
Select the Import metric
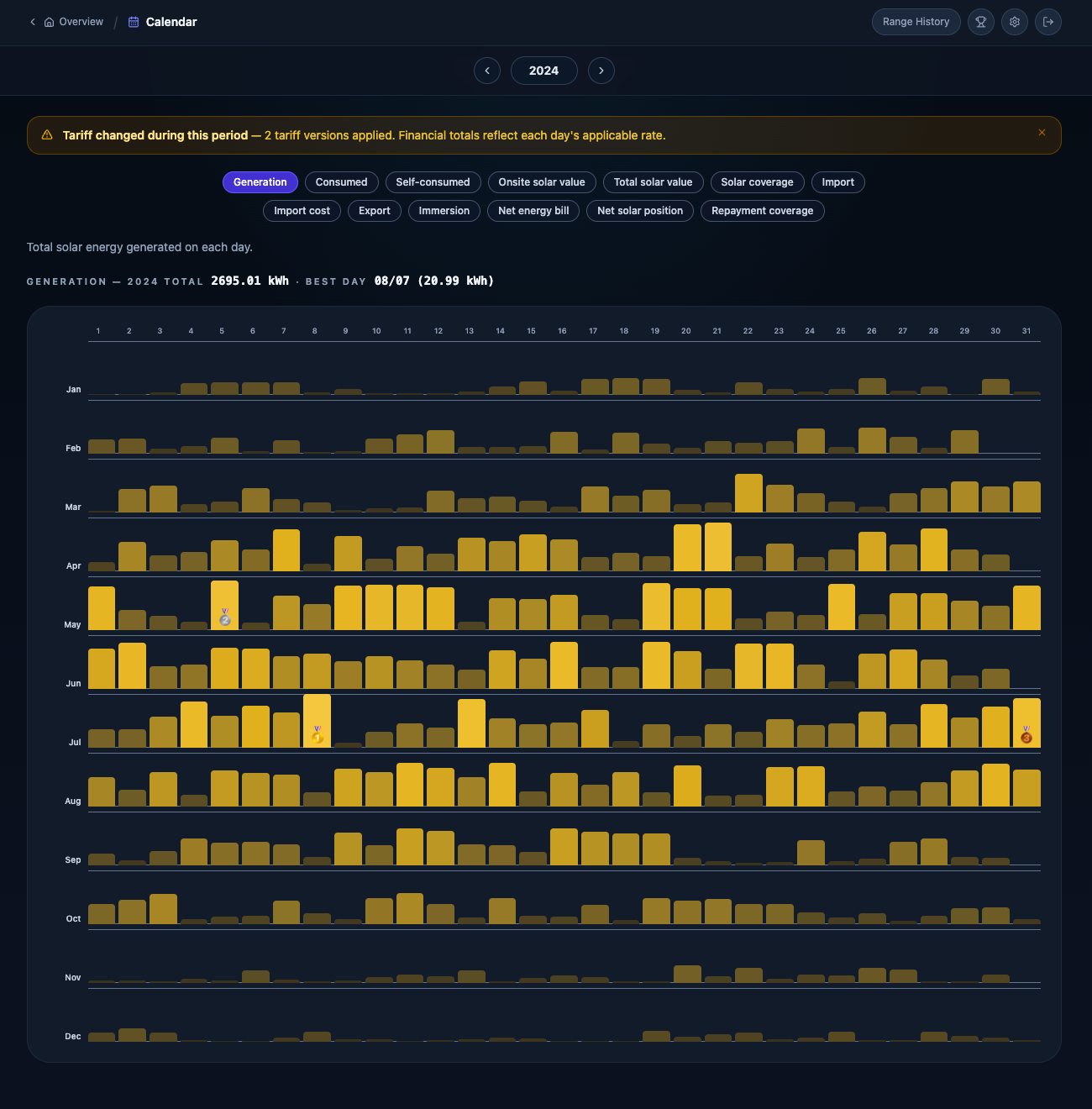(x=838, y=182)
